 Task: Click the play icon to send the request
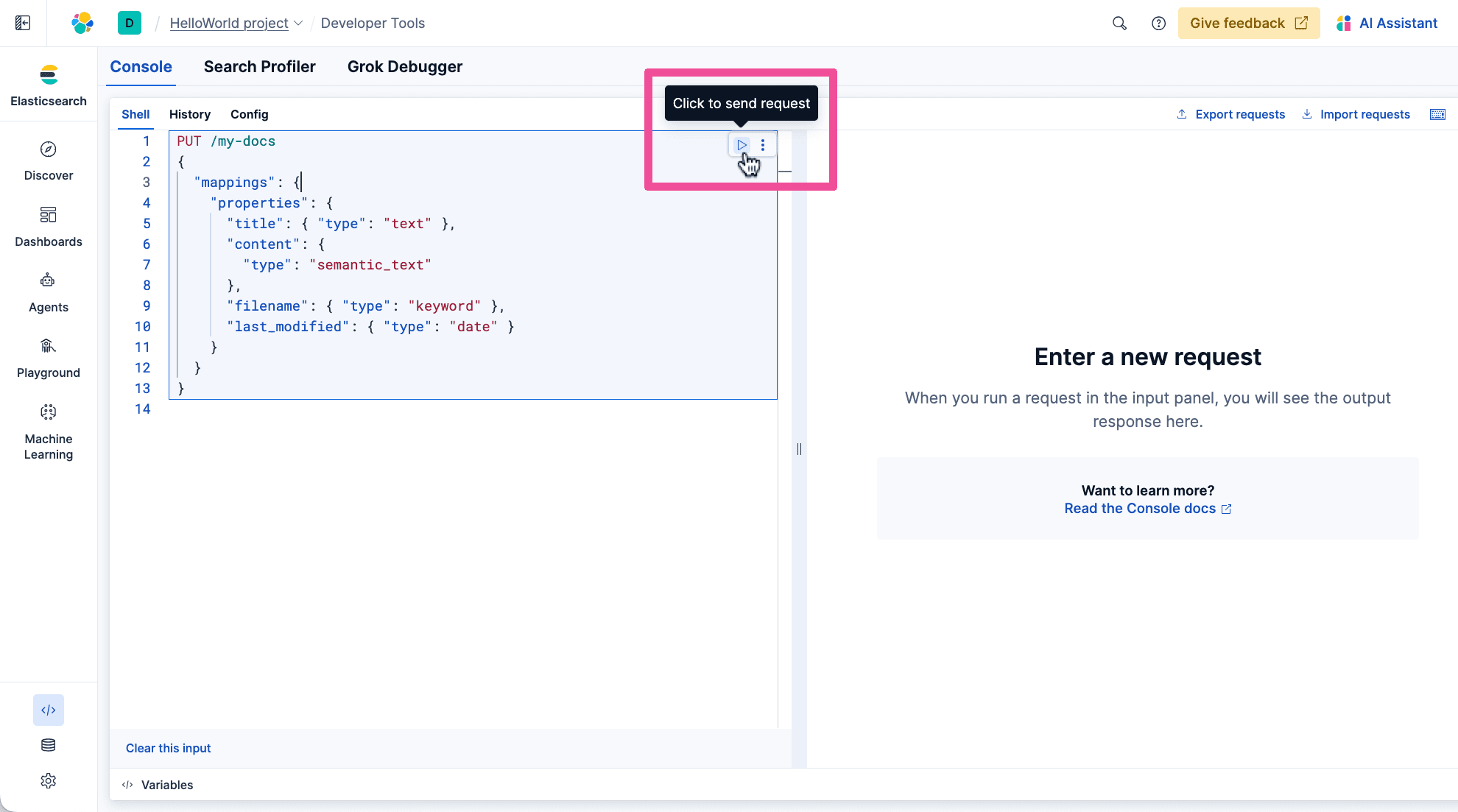click(742, 145)
